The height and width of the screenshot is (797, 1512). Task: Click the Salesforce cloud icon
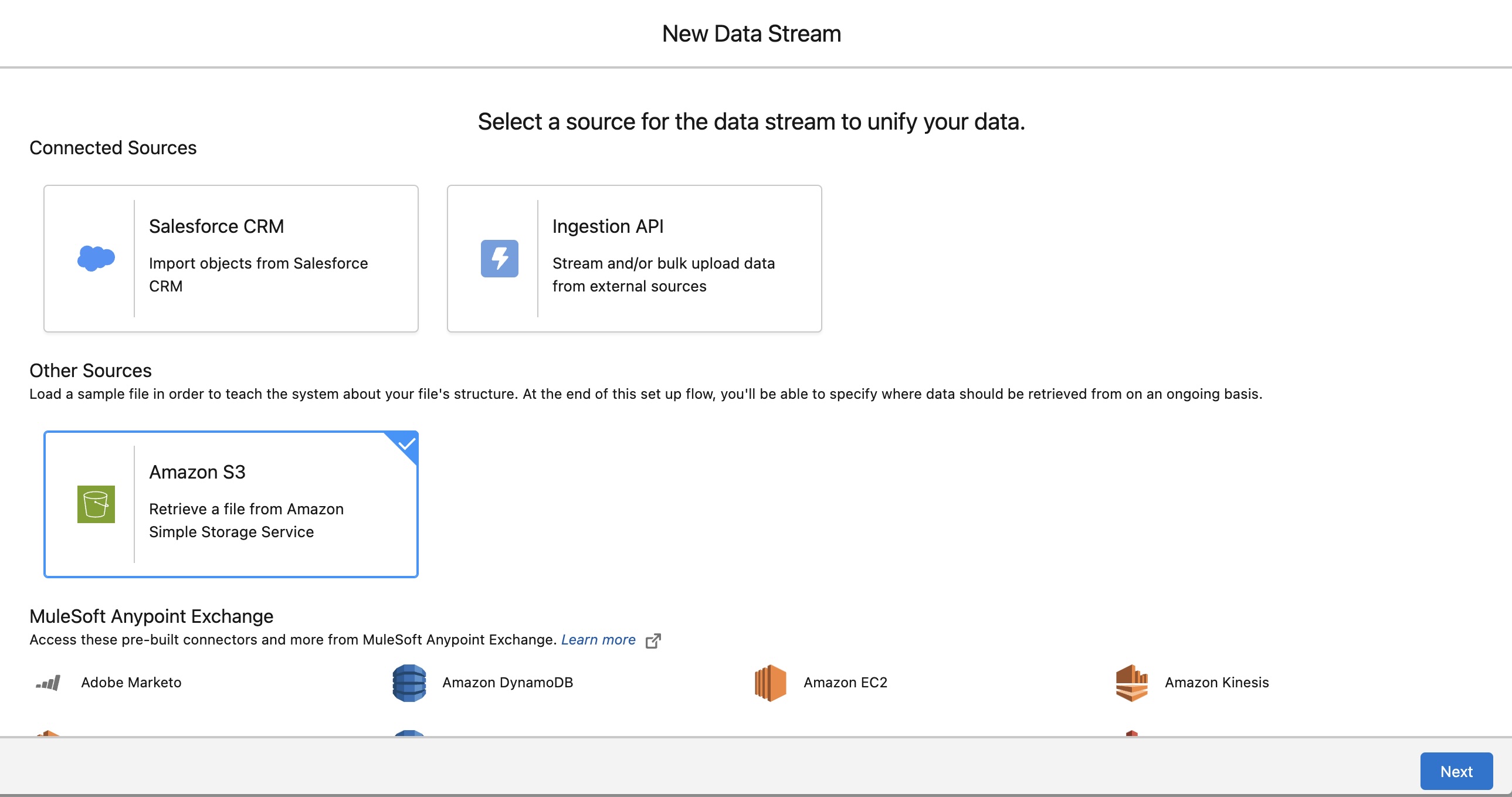[96, 258]
